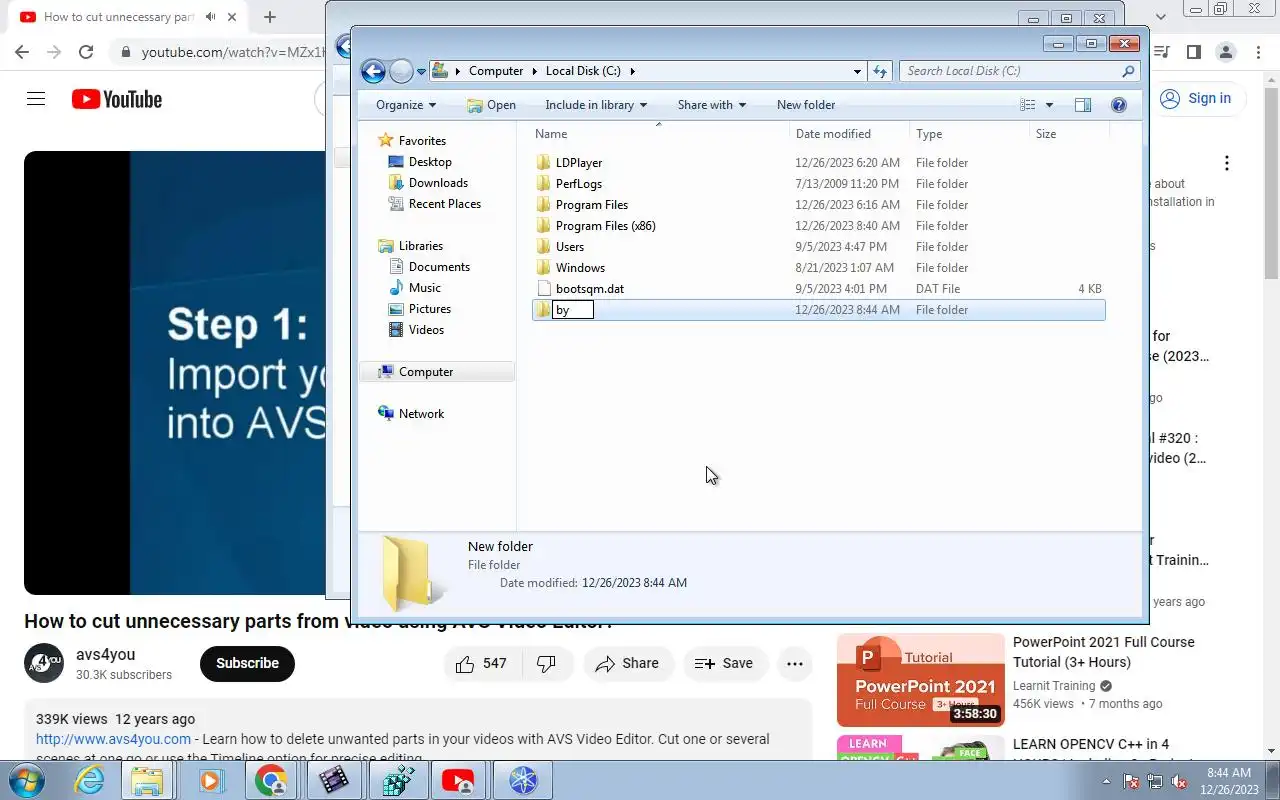Image resolution: width=1280 pixels, height=800 pixels.
Task: Click the taskbar clock showing 8:44 AM
Action: [1229, 781]
